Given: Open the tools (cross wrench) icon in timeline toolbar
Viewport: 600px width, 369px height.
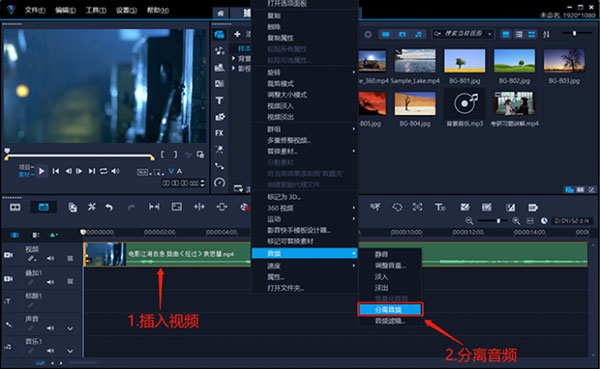Looking at the screenshot, I should point(92,207).
